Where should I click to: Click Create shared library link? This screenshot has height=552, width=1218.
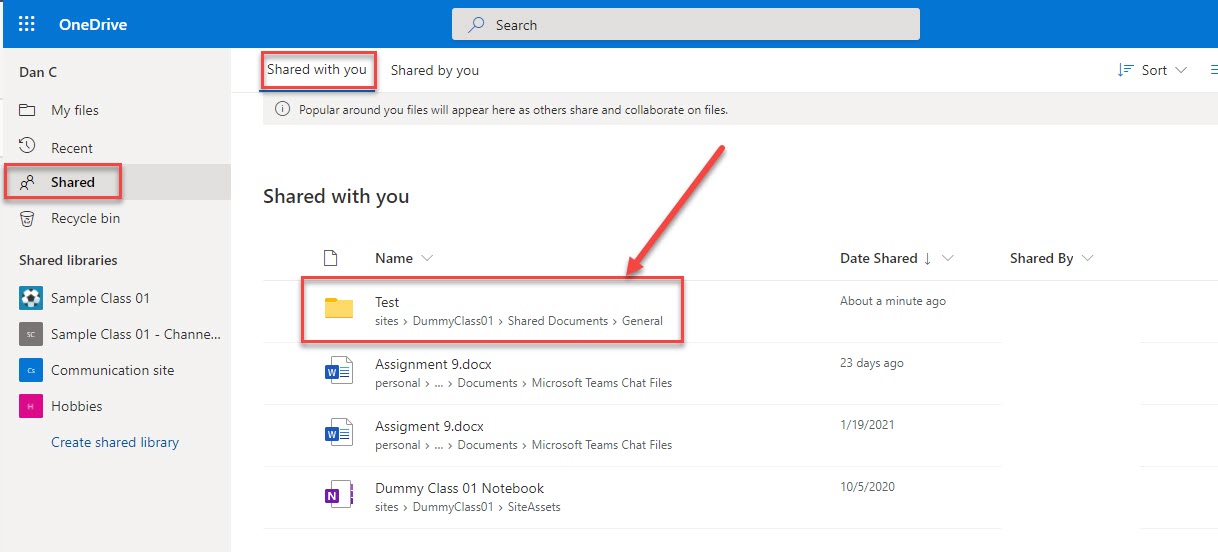coord(115,442)
